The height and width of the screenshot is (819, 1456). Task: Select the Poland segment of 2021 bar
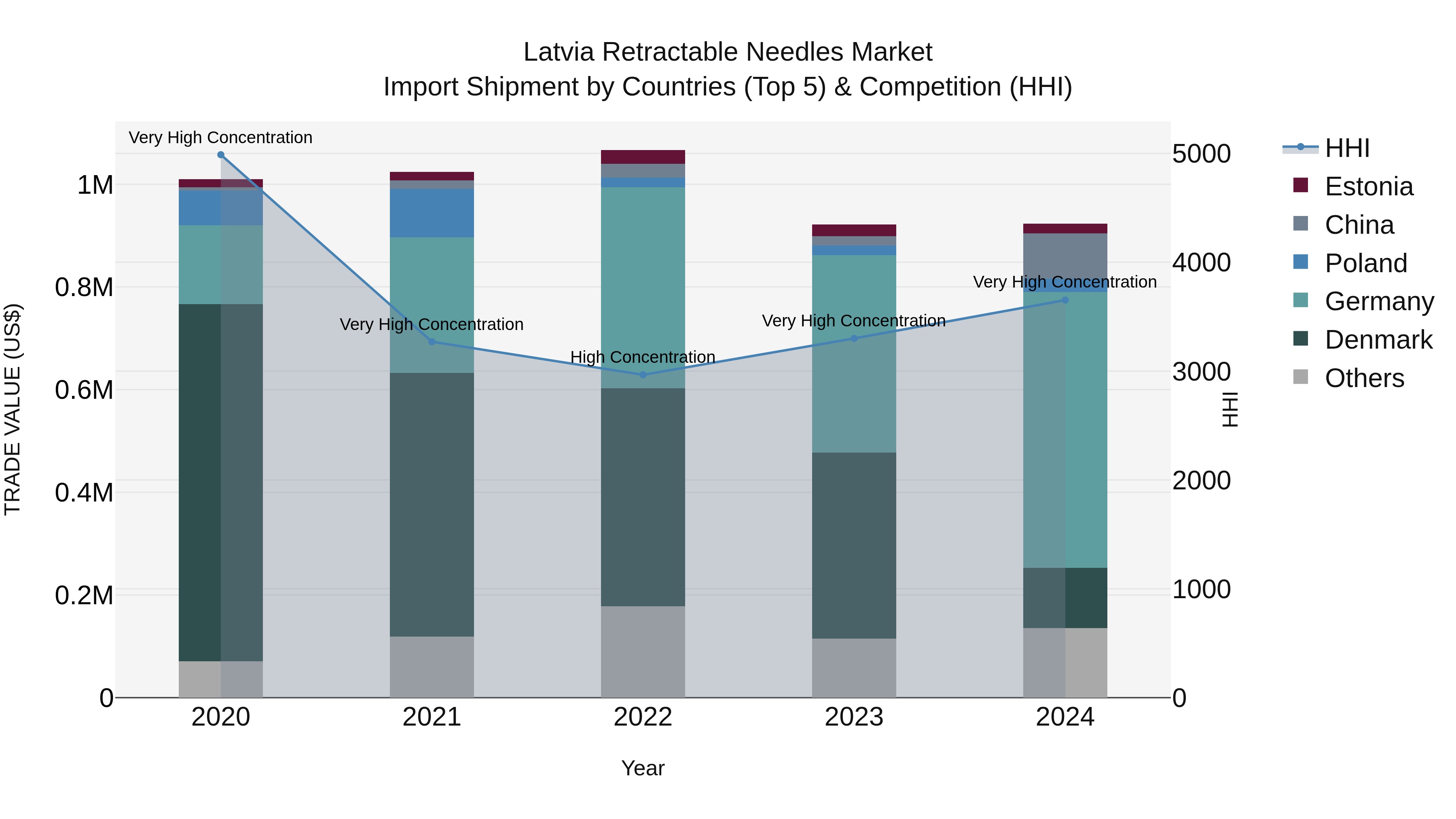click(x=432, y=213)
